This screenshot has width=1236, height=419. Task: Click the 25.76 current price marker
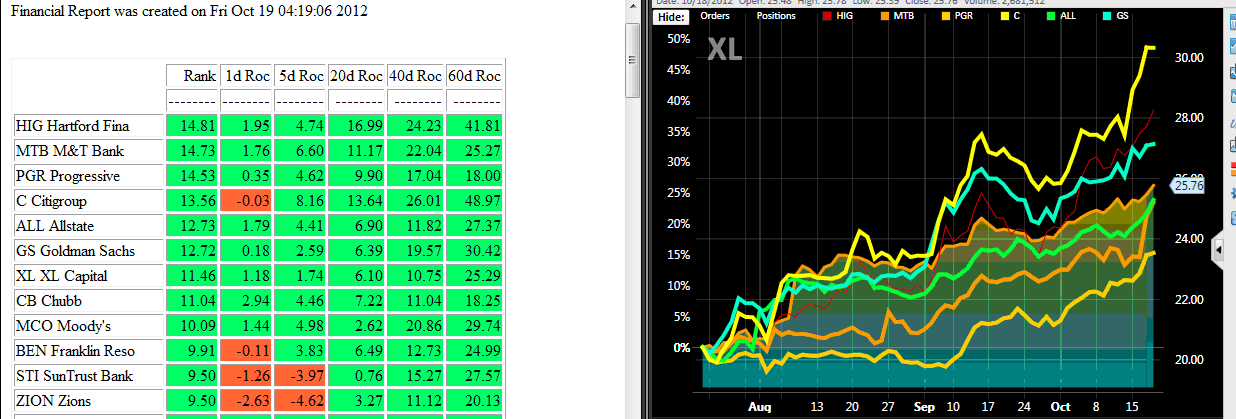coord(1185,185)
